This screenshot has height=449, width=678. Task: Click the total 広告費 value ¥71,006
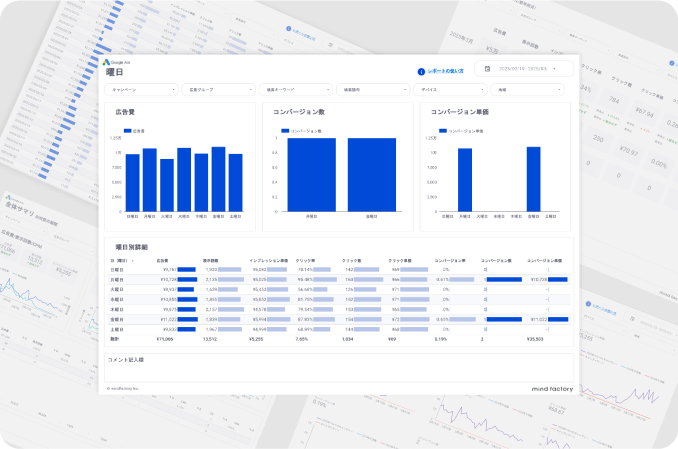click(164, 339)
